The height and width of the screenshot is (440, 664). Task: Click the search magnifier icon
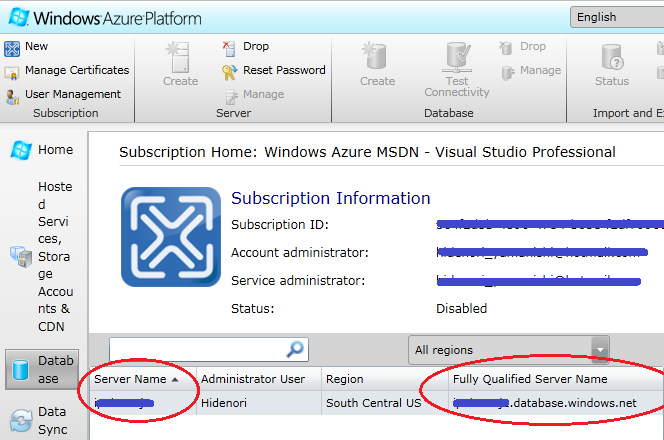pos(295,349)
